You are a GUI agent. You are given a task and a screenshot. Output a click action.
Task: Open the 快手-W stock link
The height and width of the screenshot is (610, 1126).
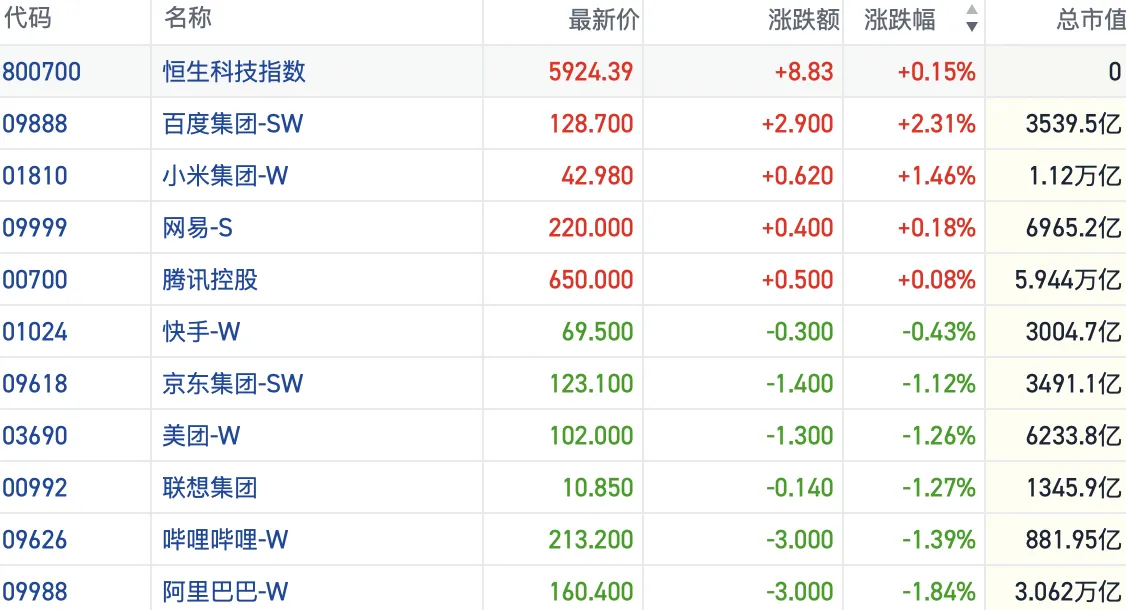[201, 331]
